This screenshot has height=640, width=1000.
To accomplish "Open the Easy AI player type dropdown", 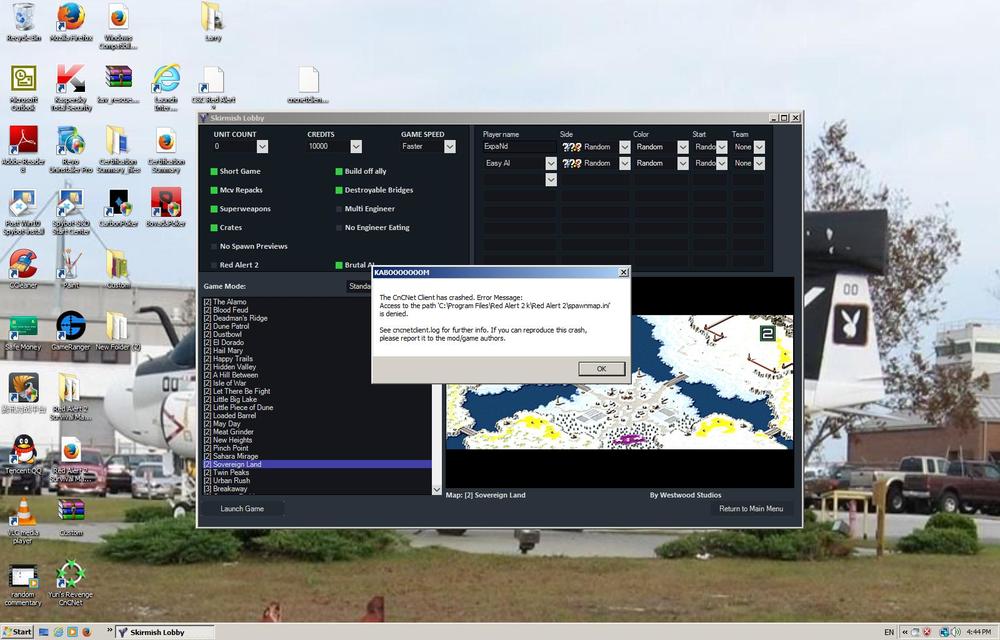I will point(551,164).
